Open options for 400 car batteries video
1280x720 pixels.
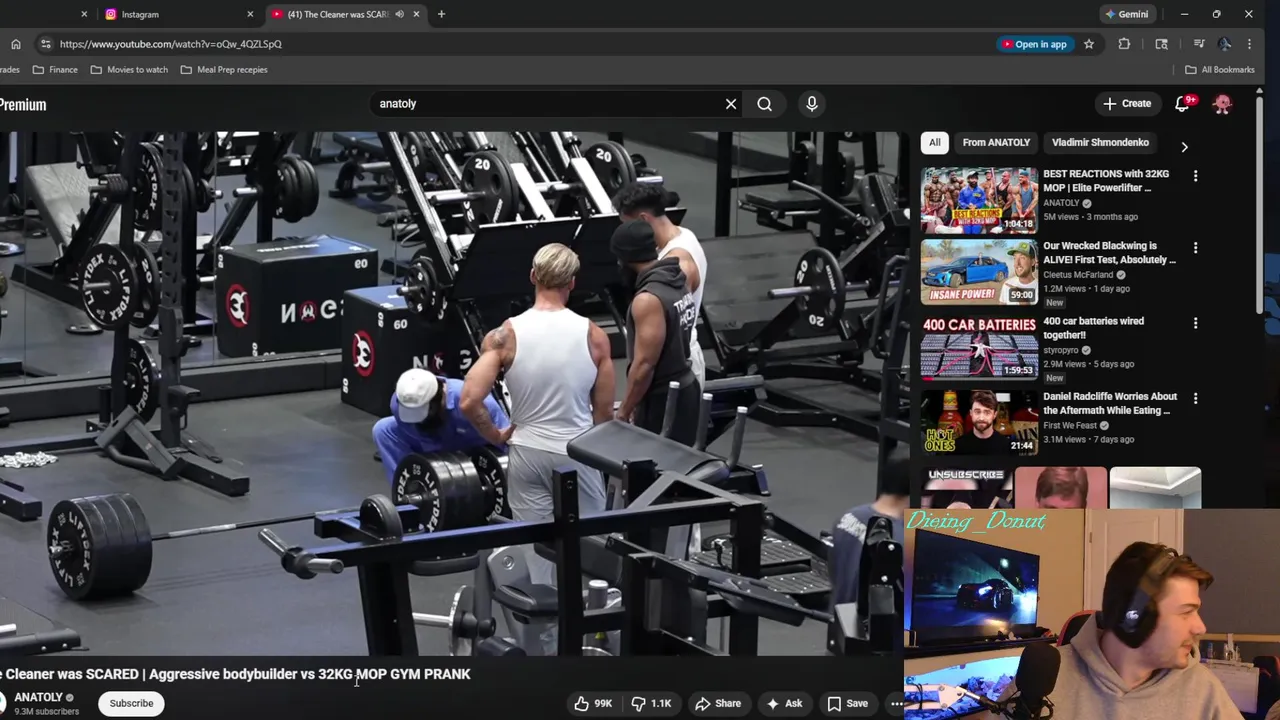[1195, 323]
